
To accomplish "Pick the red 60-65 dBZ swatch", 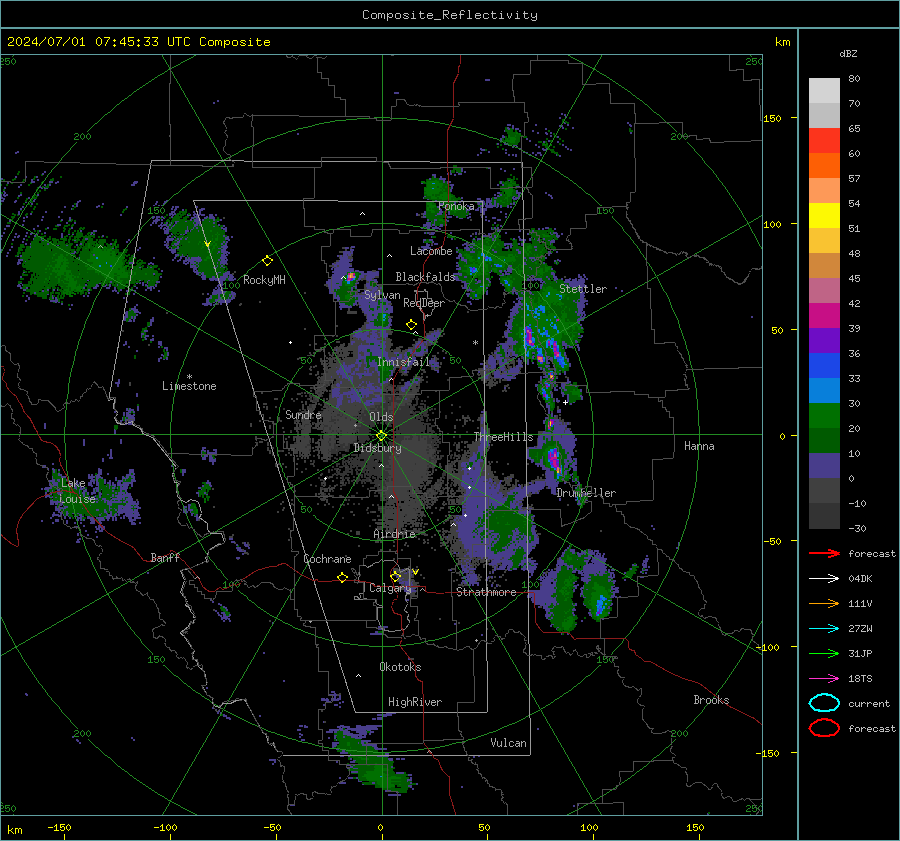I will 824,141.
